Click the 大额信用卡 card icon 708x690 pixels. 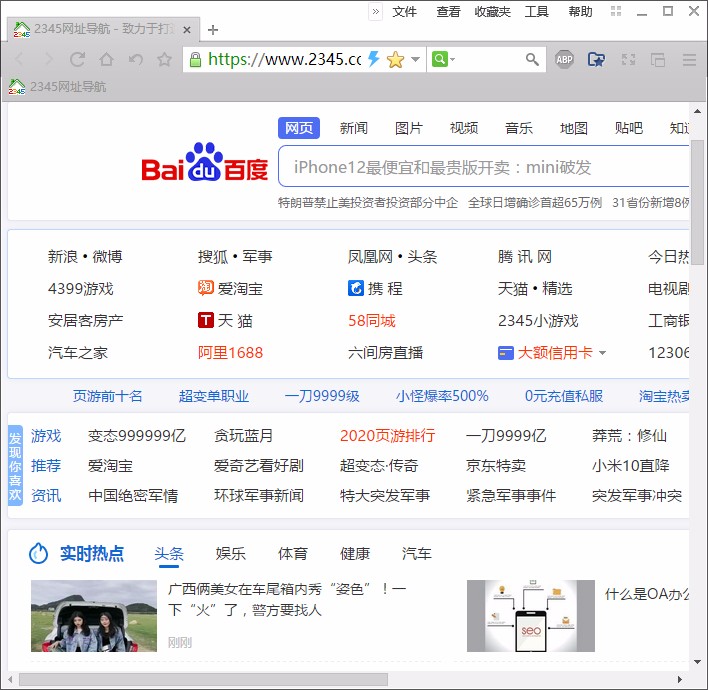coord(506,353)
